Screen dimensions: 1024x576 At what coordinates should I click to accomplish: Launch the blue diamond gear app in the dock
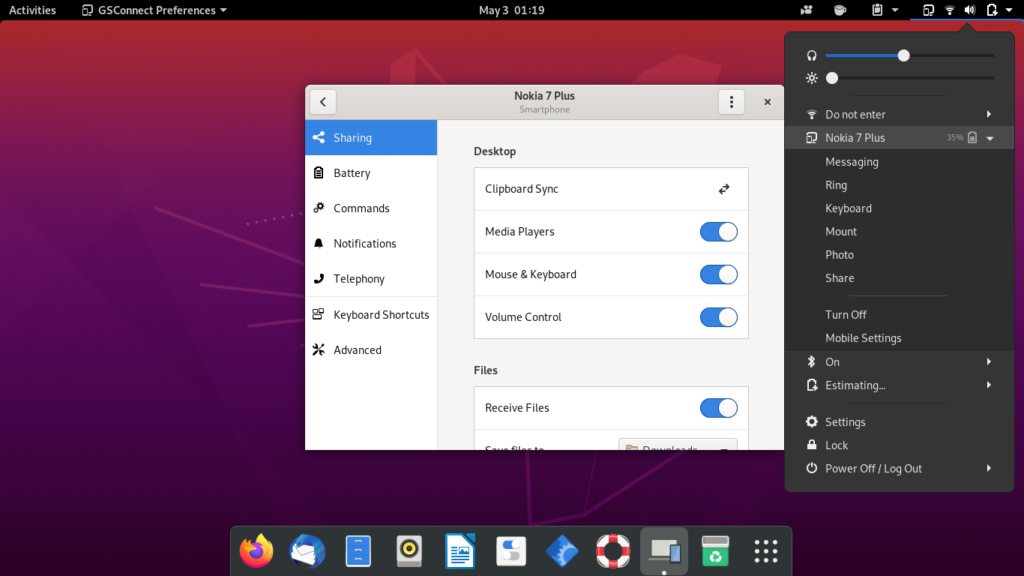pyautogui.click(x=562, y=551)
